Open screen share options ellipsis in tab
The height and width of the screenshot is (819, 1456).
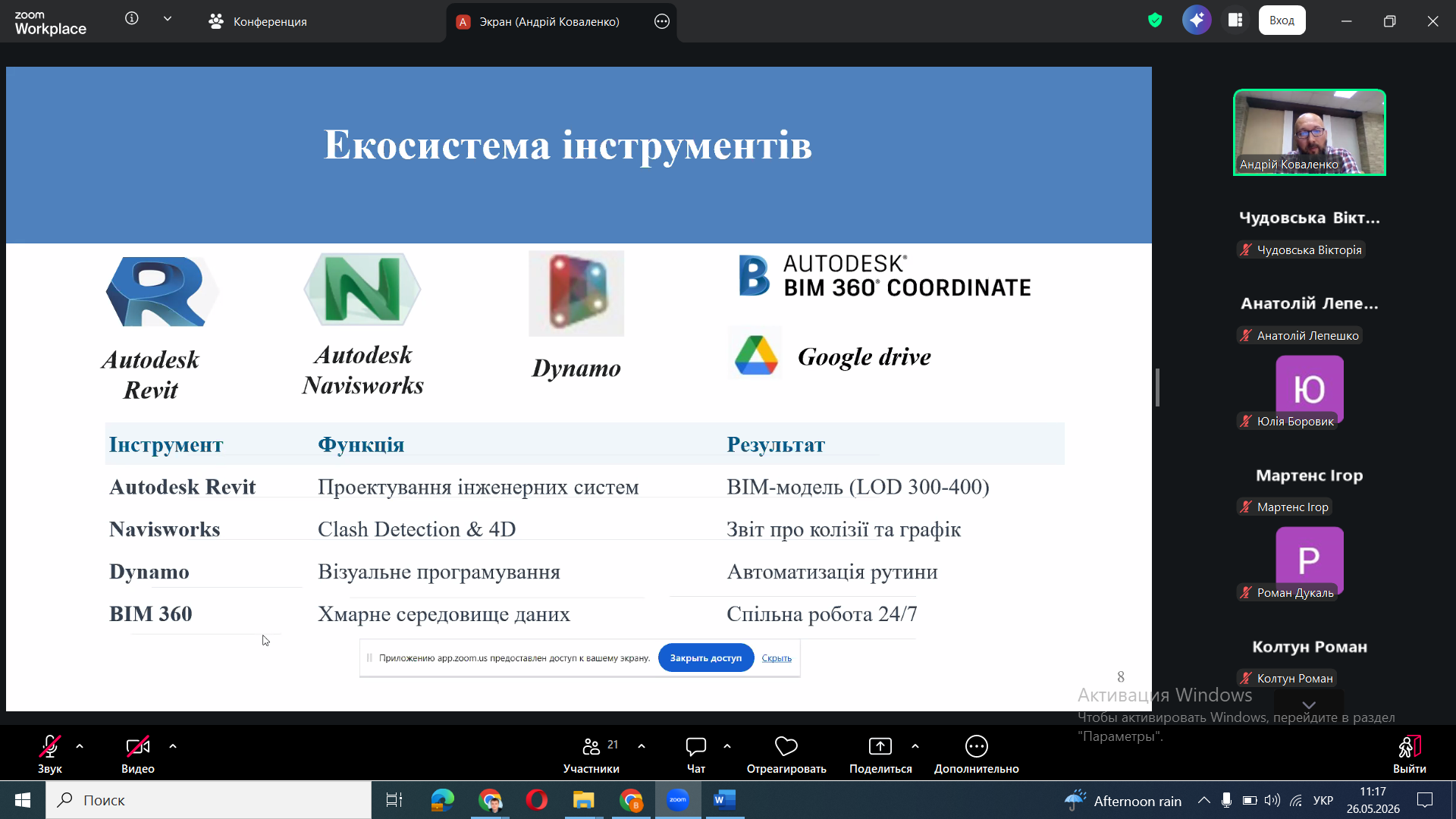click(662, 21)
